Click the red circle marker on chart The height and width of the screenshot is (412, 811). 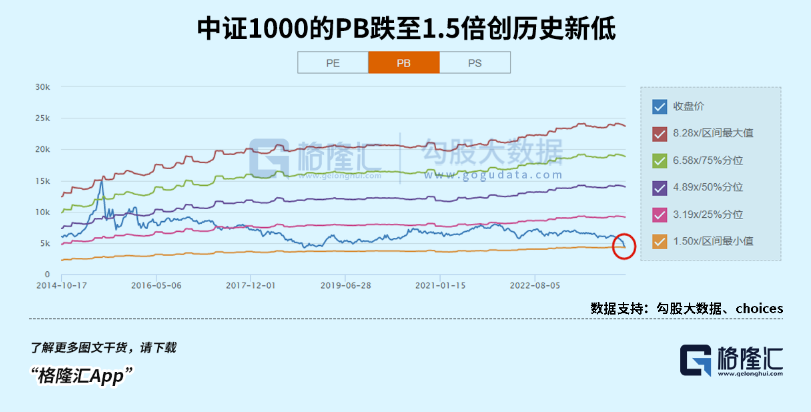point(624,244)
